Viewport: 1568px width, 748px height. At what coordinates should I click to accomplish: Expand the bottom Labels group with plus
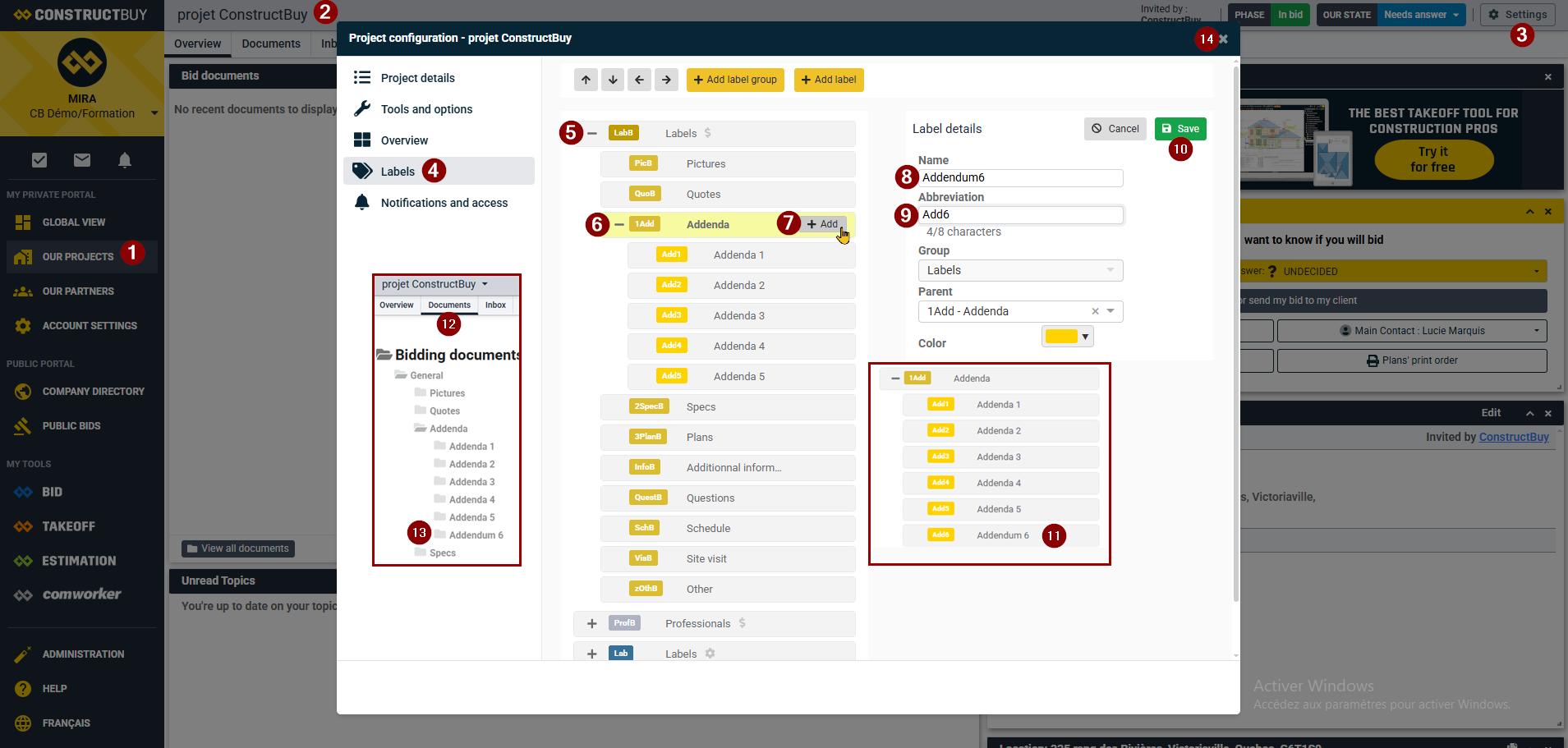click(592, 654)
